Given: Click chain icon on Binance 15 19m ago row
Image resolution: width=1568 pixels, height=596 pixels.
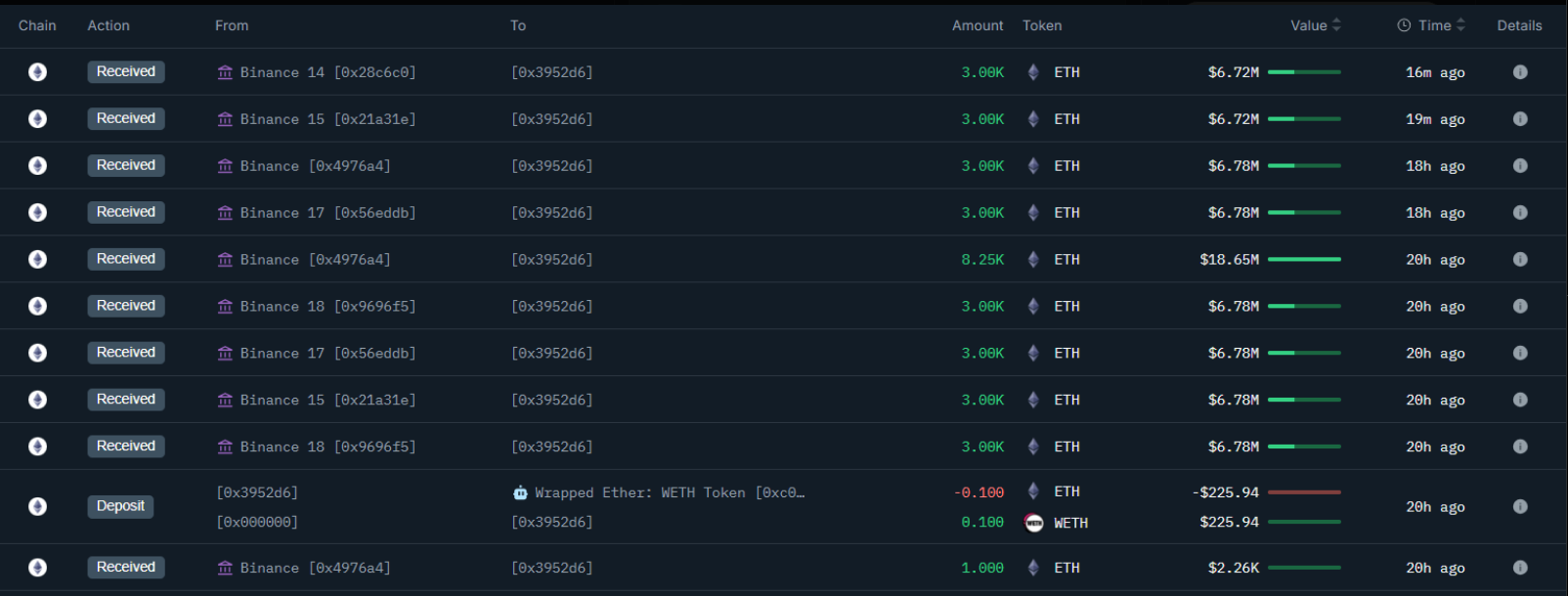Looking at the screenshot, I should click(37, 119).
